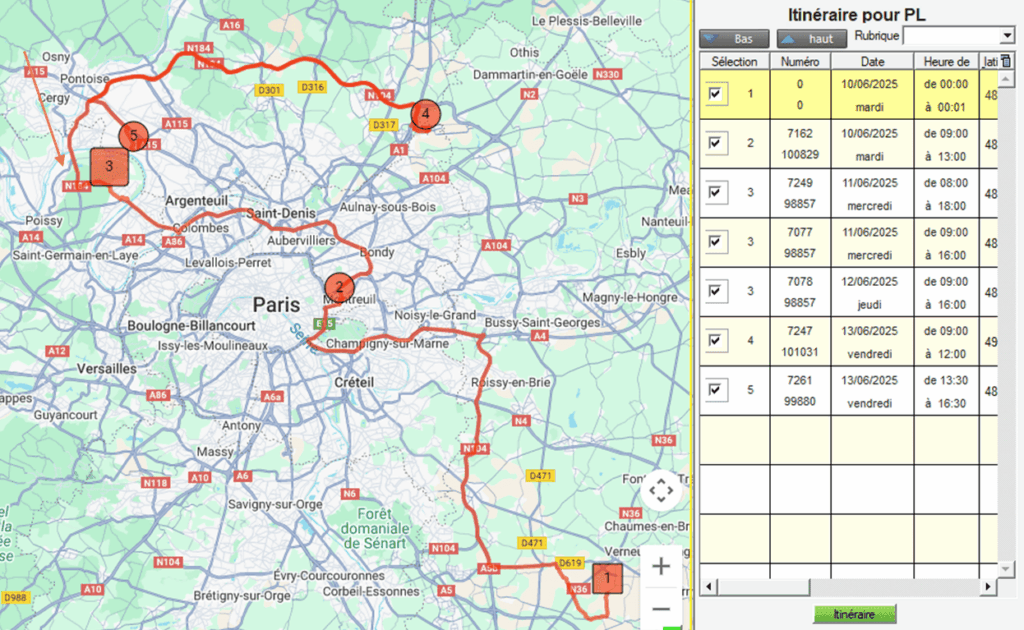Viewport: 1024px width, 630px height.
Task: Toggle checkbox for order 7247 row
Action: pos(715,341)
